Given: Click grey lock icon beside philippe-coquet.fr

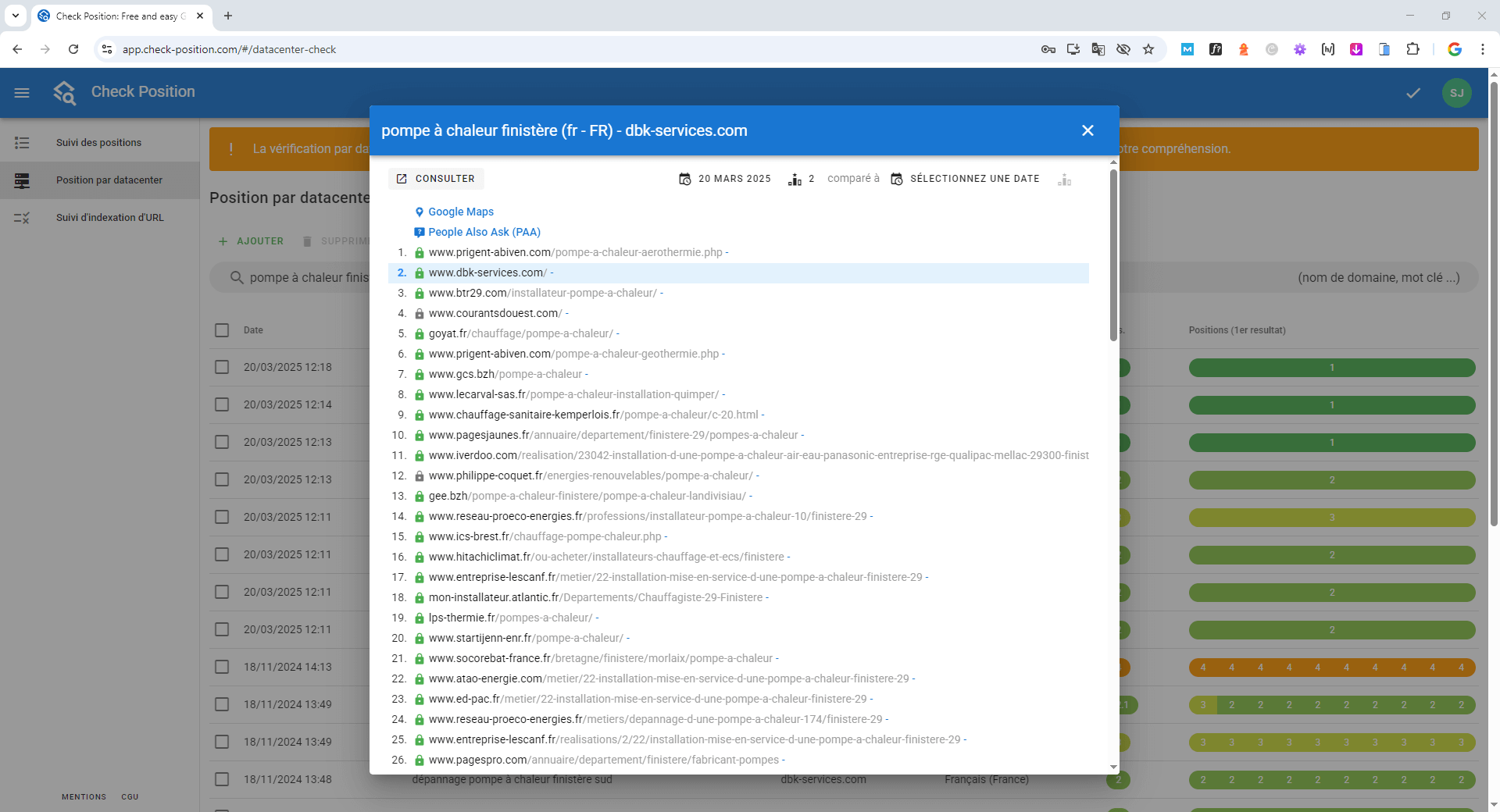Looking at the screenshot, I should click(x=420, y=475).
